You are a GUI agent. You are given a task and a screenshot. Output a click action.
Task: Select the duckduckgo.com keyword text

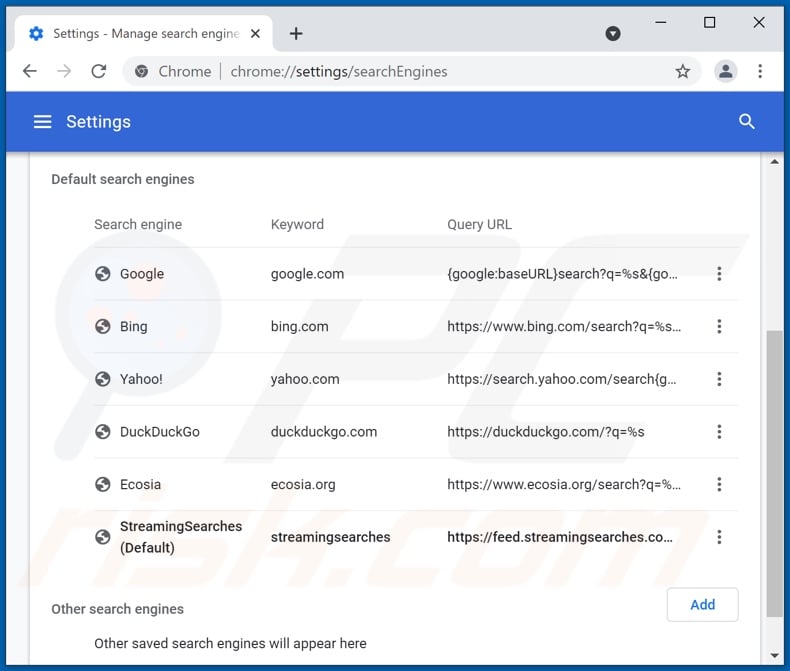click(324, 432)
